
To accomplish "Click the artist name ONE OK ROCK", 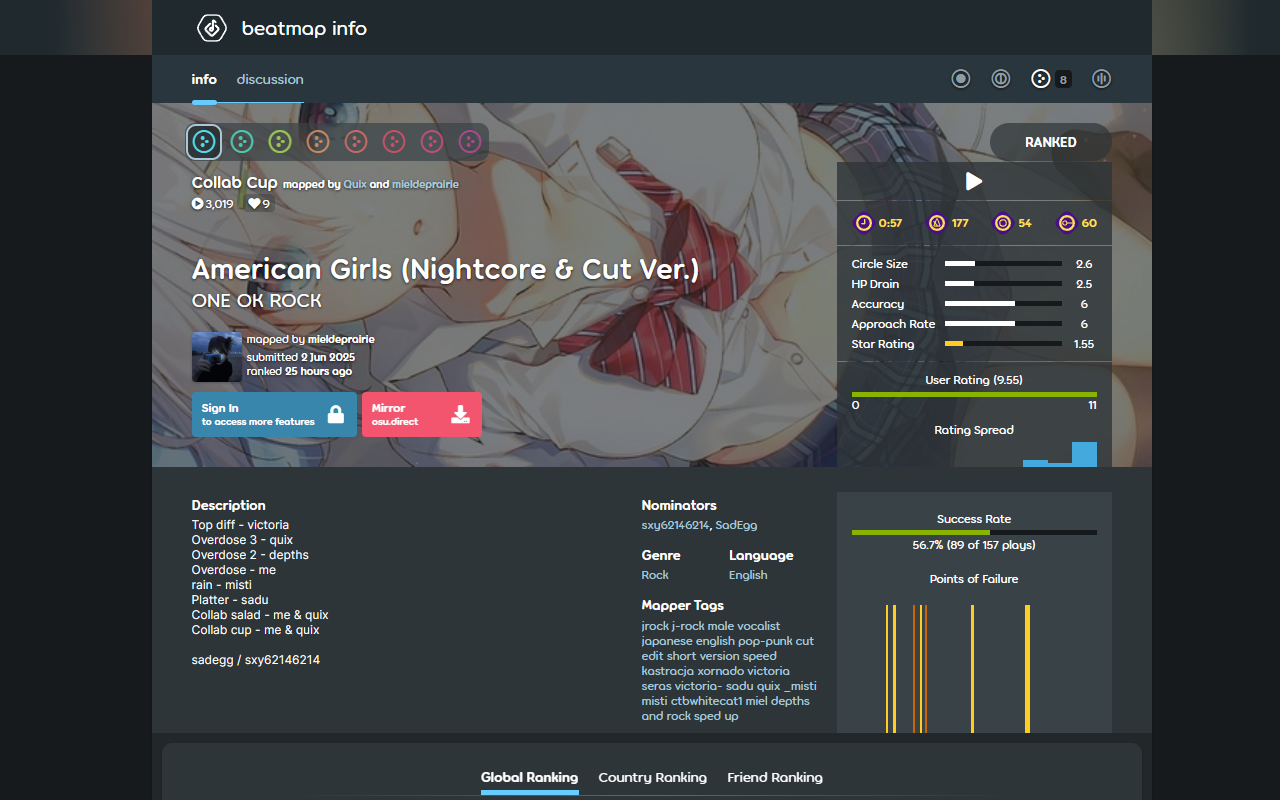I will [257, 301].
